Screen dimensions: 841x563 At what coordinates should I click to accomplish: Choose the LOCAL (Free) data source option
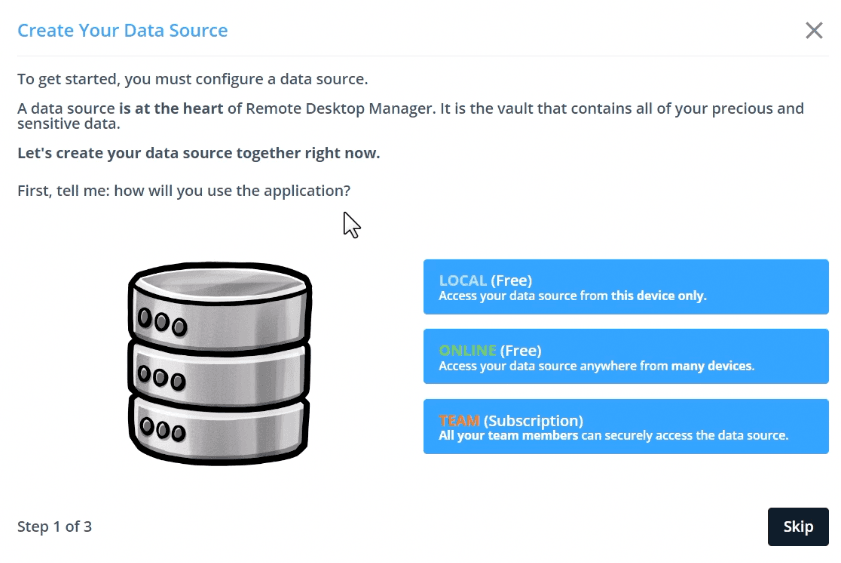click(625, 287)
